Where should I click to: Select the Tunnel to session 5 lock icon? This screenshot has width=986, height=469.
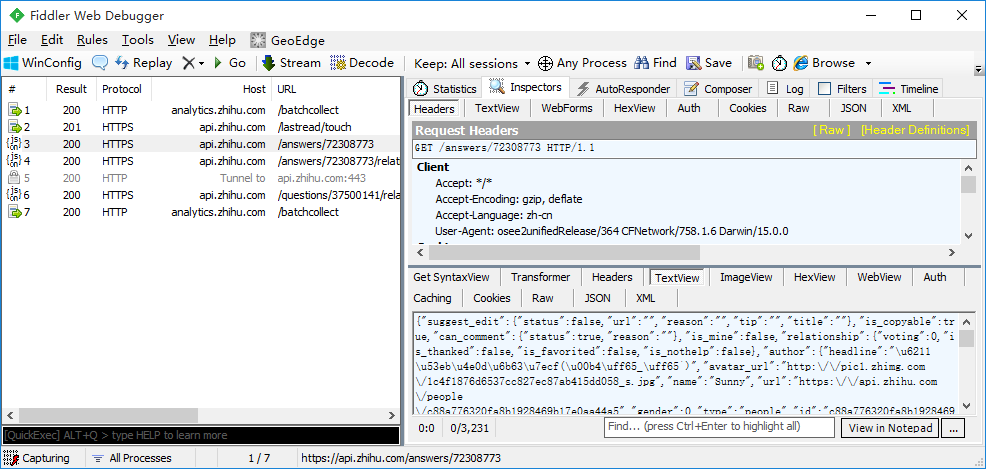tap(13, 178)
